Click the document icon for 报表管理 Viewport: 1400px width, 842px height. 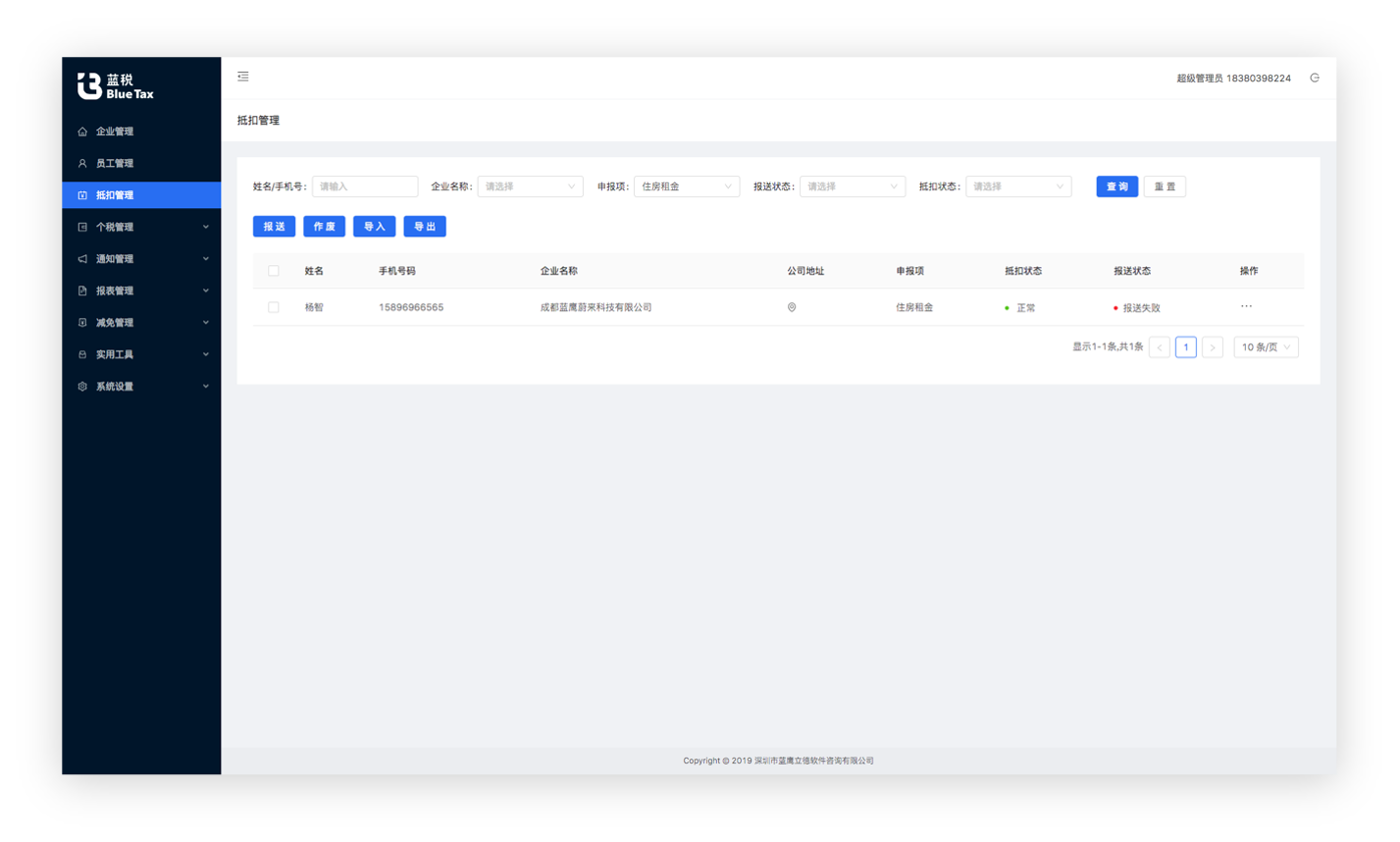coord(82,291)
